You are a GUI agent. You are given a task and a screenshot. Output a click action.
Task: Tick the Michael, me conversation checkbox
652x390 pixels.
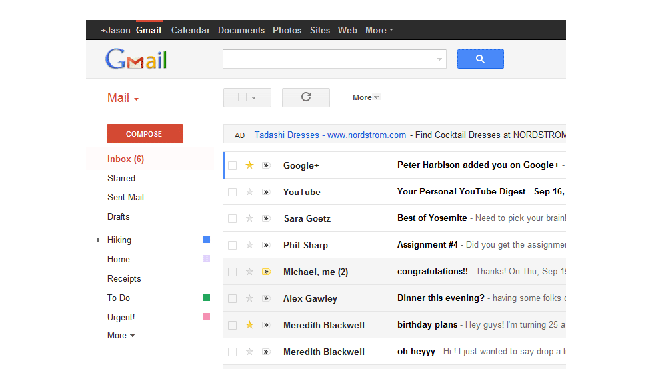click(x=232, y=272)
